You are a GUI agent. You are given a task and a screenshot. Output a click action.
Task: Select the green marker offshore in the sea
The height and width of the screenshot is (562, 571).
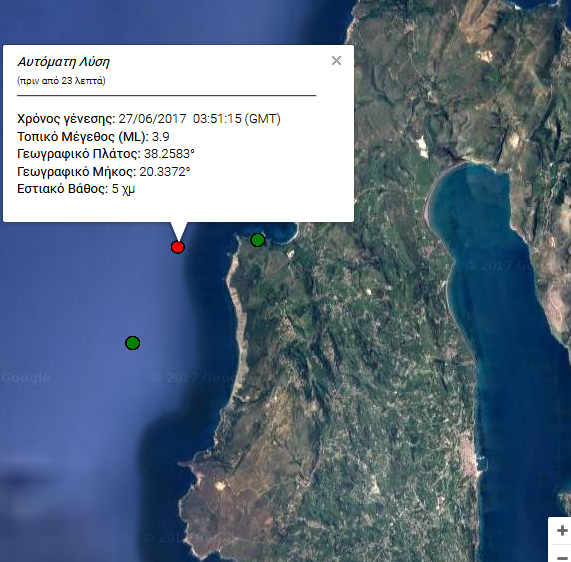coord(133,343)
